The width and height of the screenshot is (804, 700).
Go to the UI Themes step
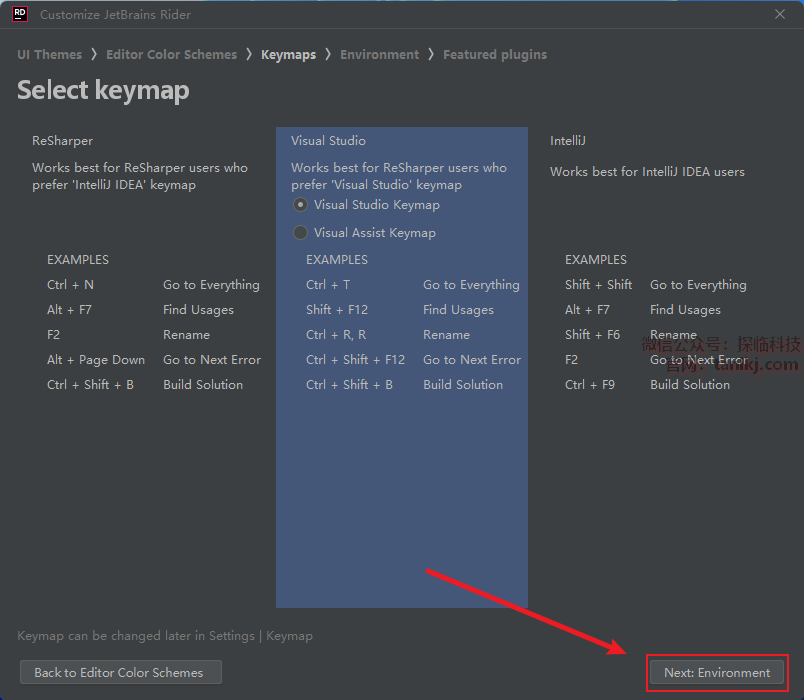49,54
